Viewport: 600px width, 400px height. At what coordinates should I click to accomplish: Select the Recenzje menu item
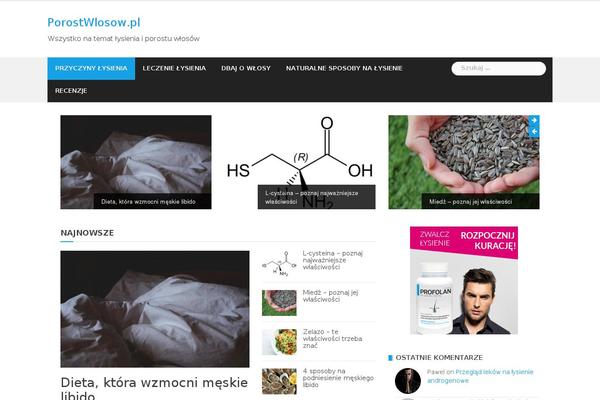pos(71,91)
